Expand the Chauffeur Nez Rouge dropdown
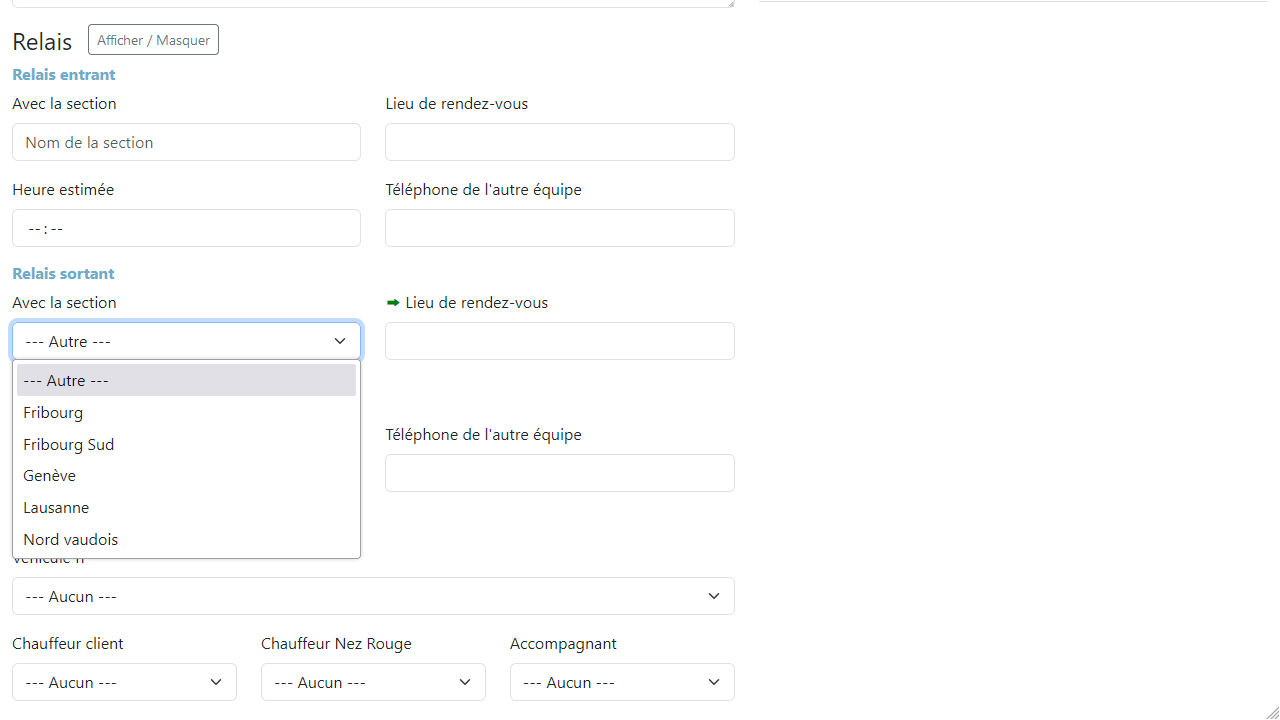 point(373,682)
